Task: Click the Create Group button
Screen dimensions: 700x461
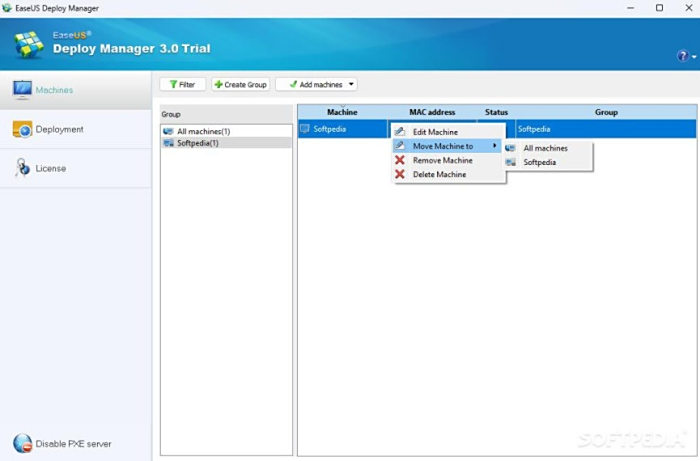Action: [240, 85]
